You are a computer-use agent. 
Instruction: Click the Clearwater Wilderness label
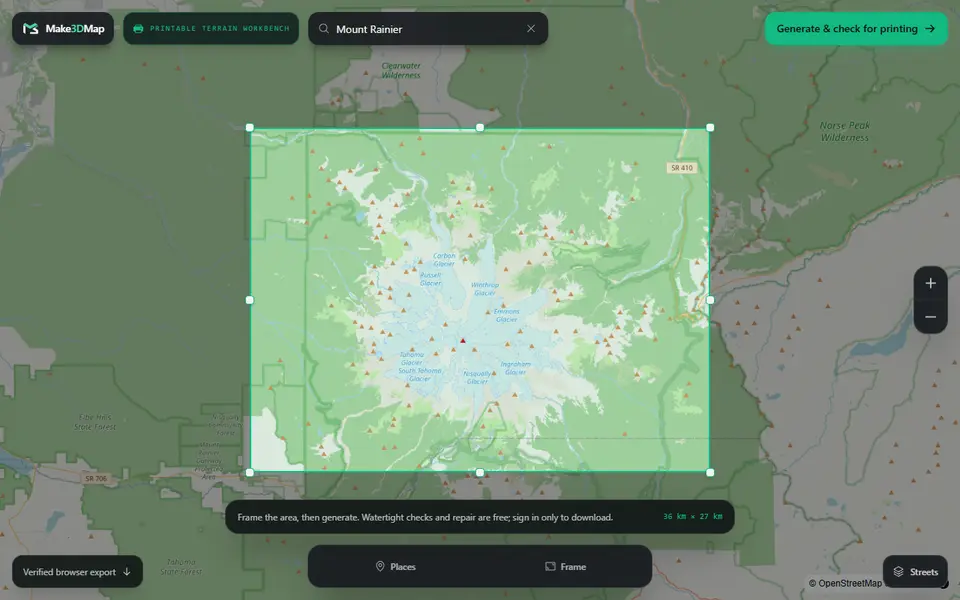[x=401, y=70]
